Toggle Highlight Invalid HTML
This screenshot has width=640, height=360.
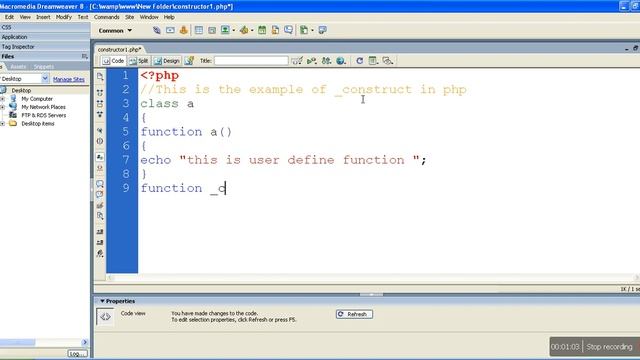click(100, 168)
